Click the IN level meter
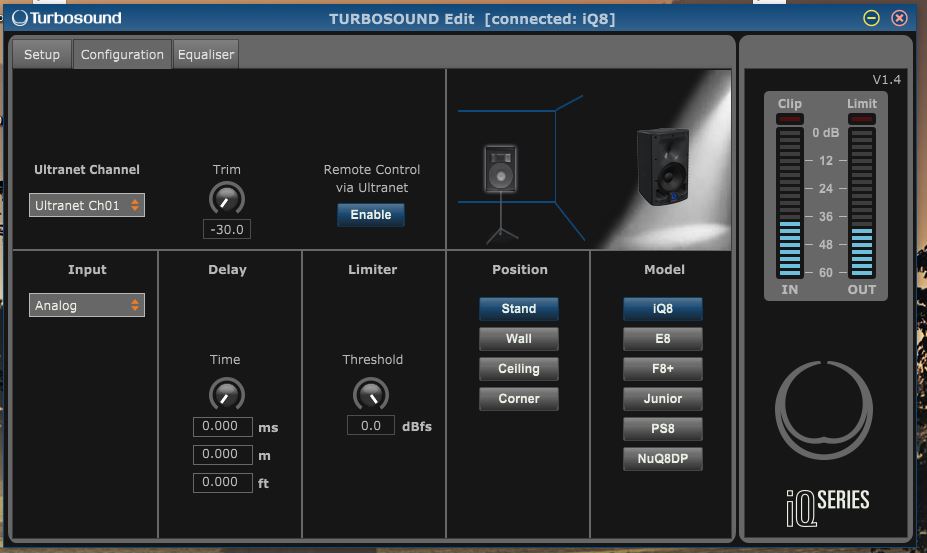The image size is (927, 553). pos(789,203)
